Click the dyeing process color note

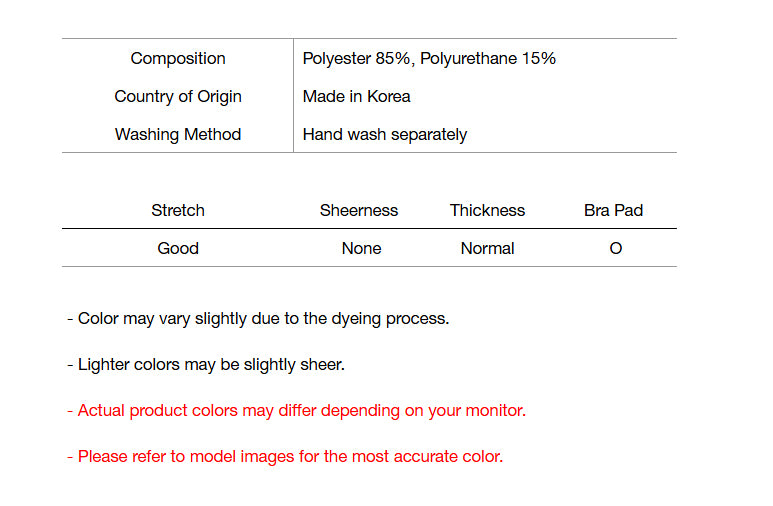pos(258,318)
